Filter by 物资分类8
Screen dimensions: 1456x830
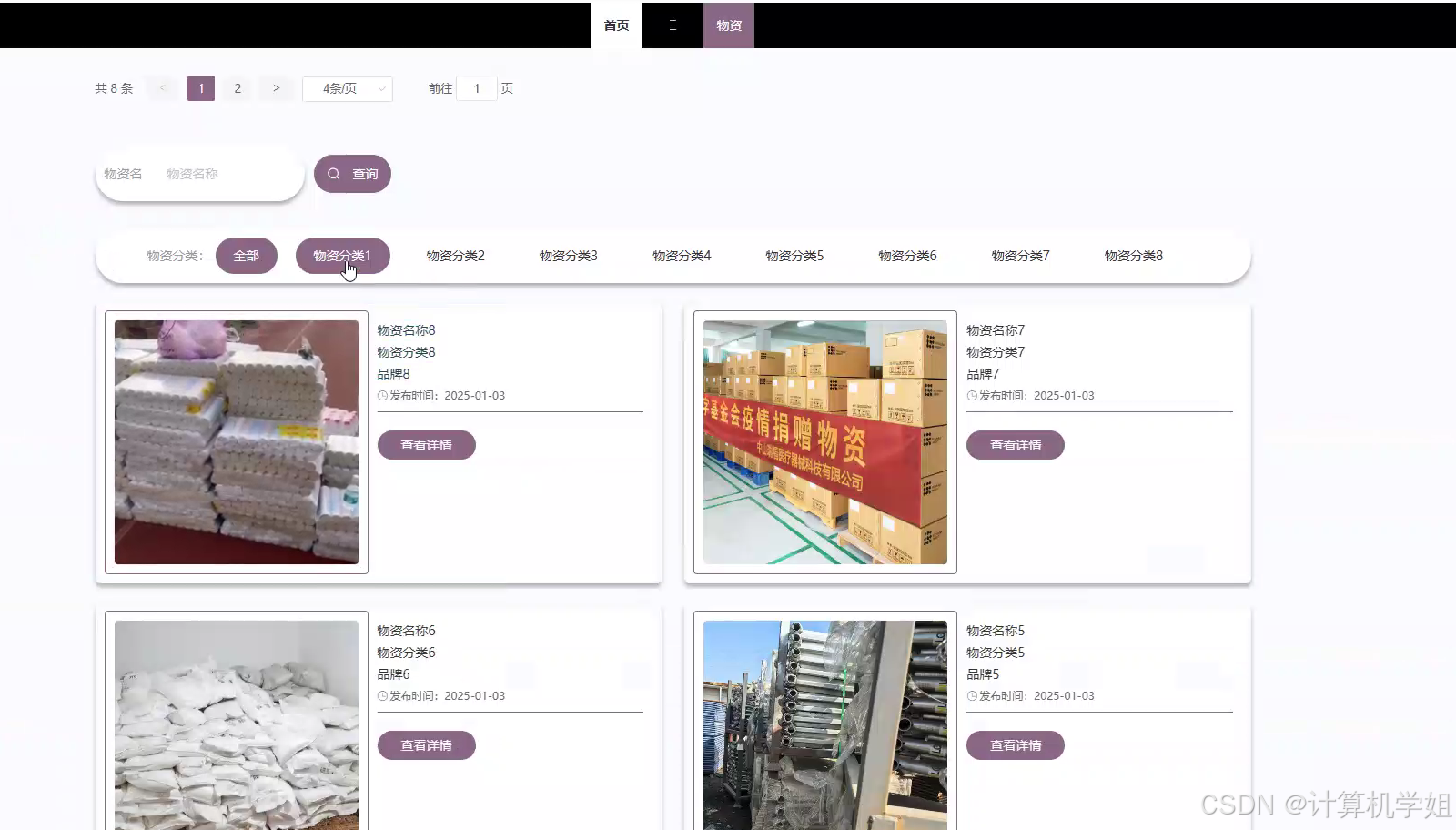pyautogui.click(x=1133, y=256)
